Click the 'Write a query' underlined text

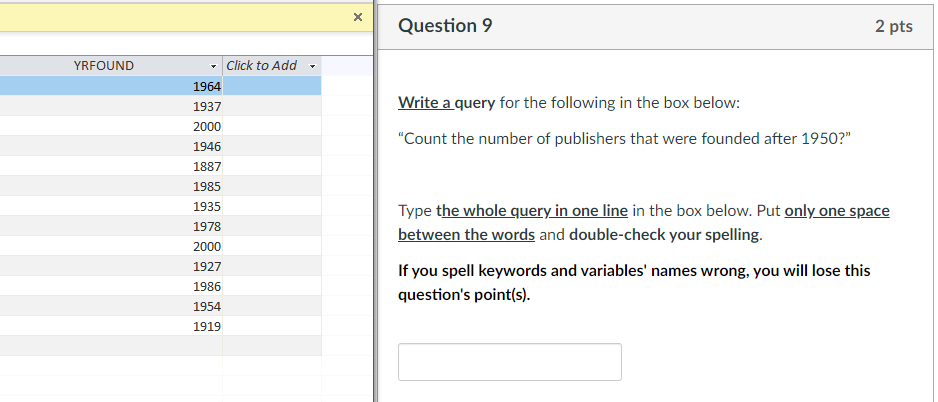click(446, 103)
